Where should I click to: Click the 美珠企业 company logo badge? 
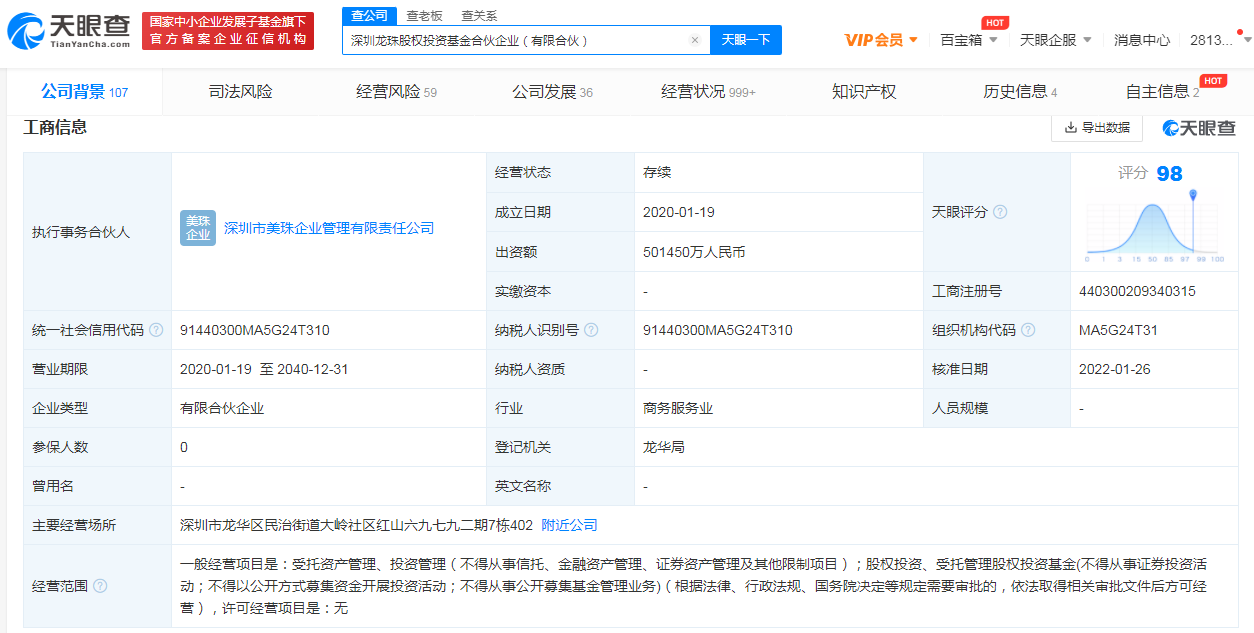[x=198, y=228]
